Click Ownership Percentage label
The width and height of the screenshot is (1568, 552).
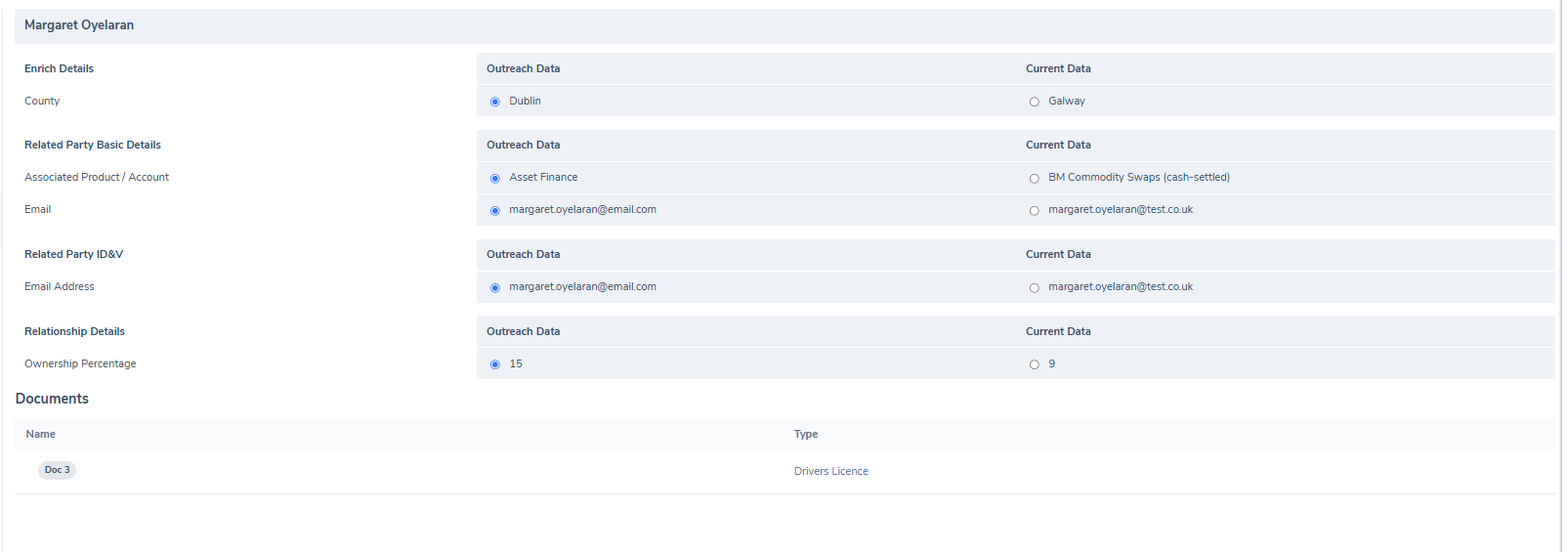tap(80, 363)
